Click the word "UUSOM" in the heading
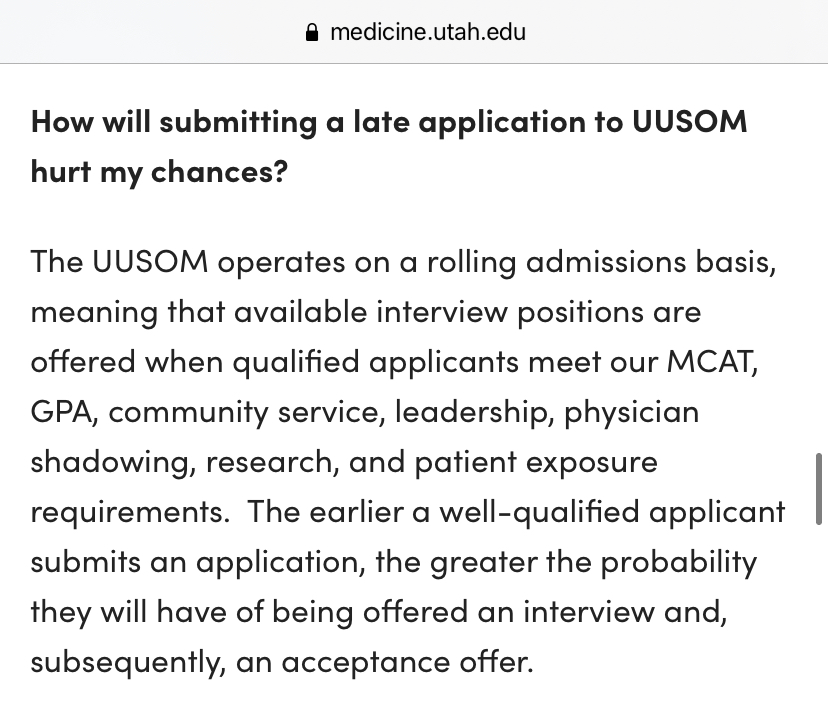 689,122
